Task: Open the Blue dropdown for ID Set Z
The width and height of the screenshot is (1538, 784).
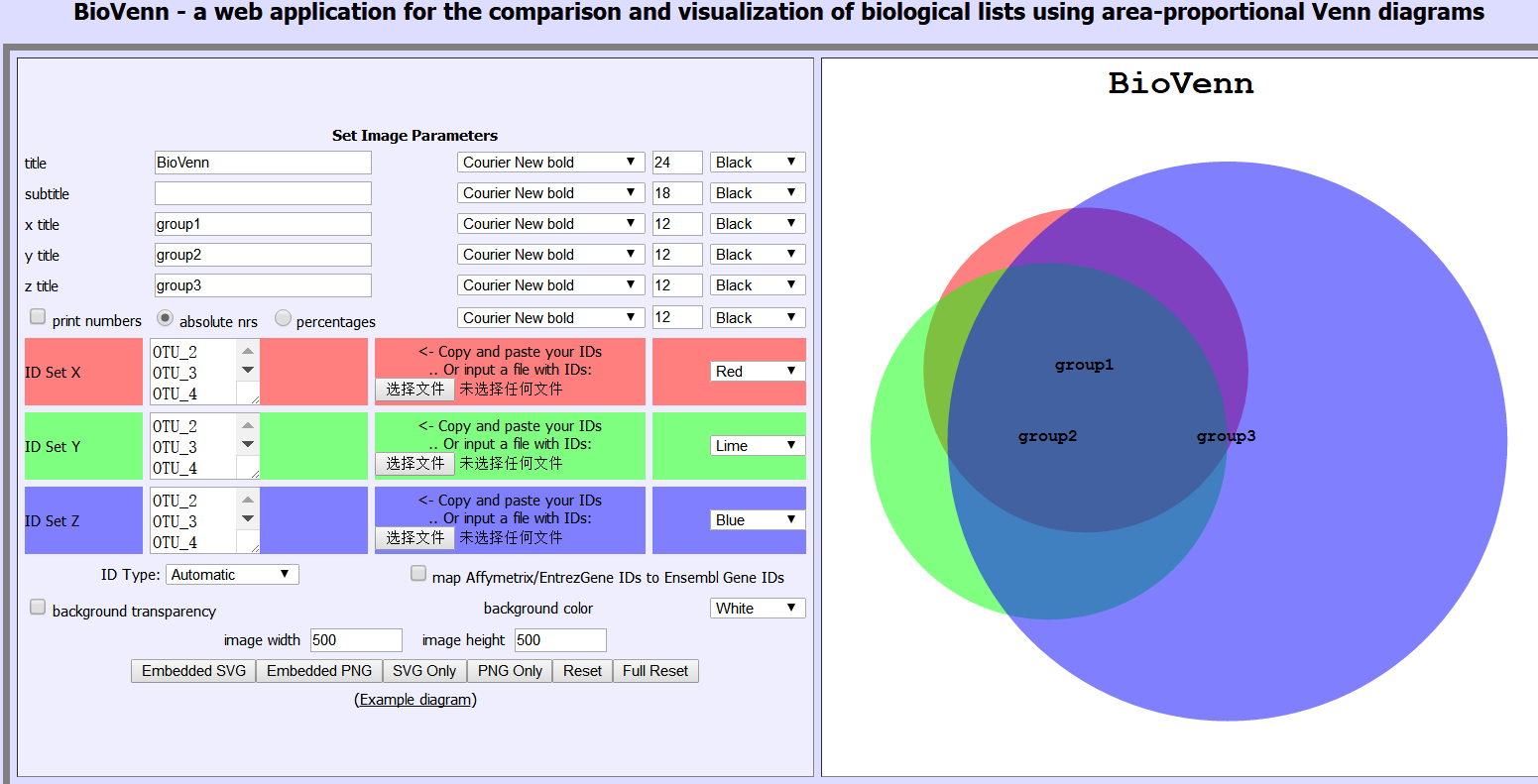Action: point(757,519)
